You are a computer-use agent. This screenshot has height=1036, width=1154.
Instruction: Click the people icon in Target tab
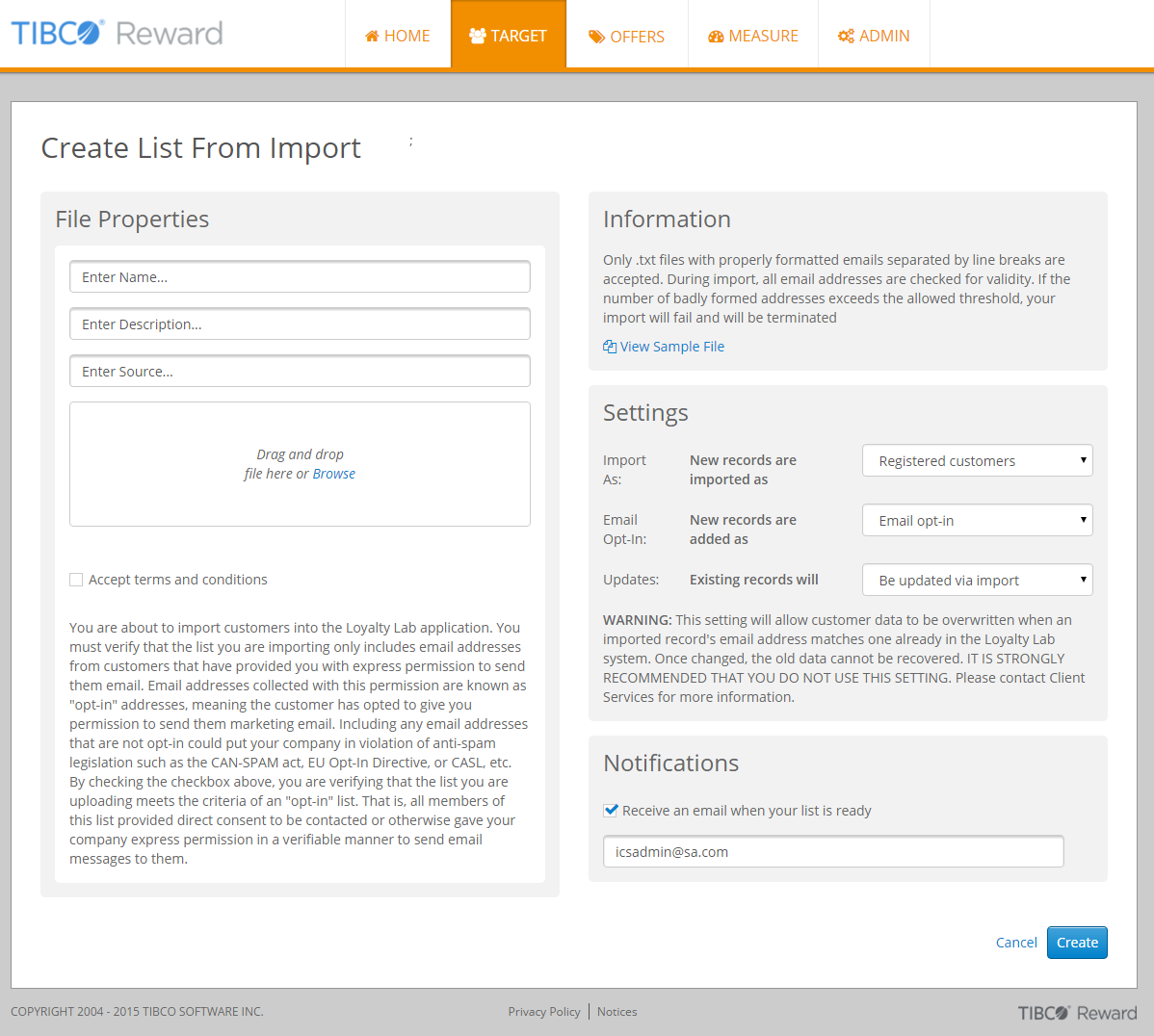tap(477, 36)
